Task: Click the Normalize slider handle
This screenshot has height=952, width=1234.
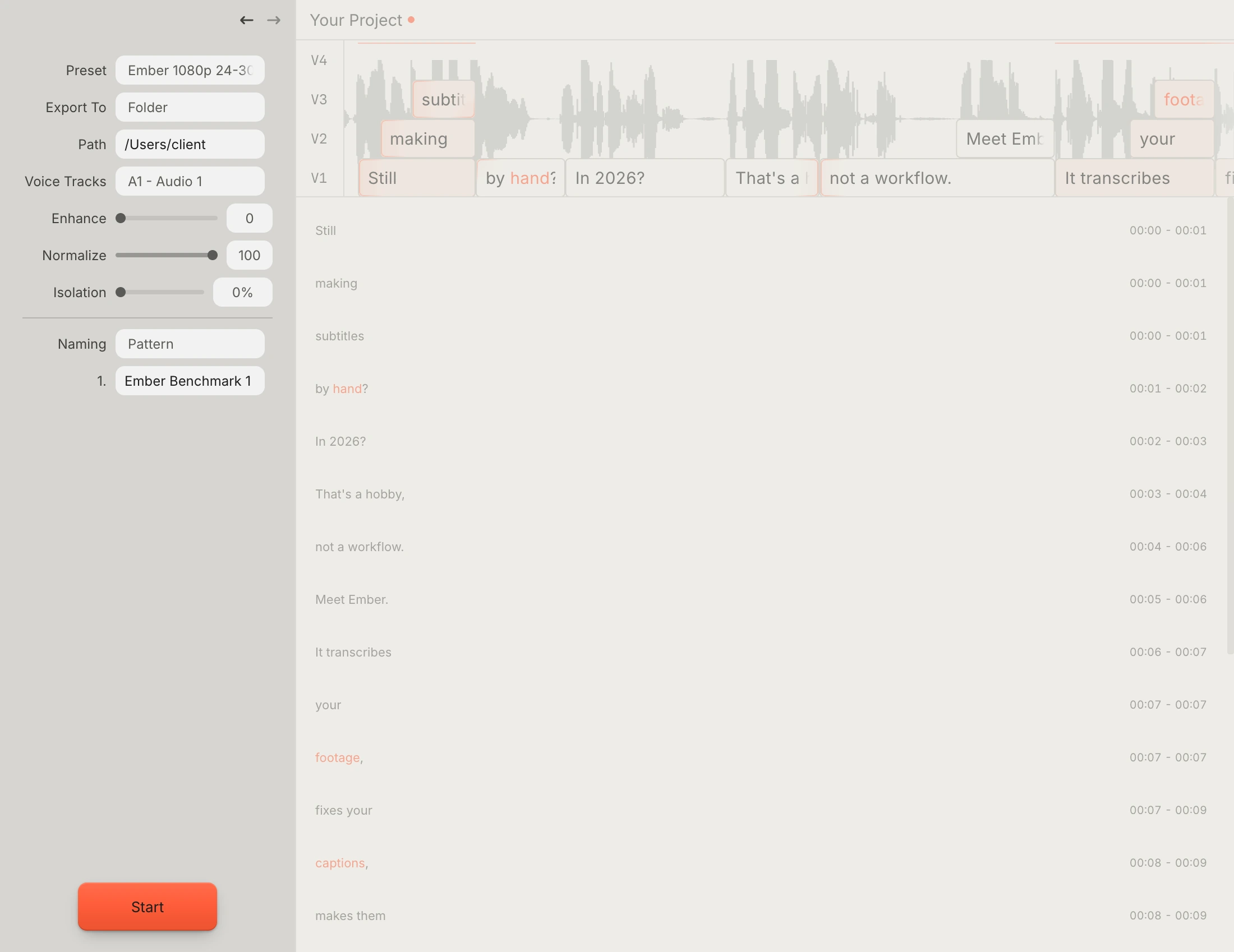Action: click(x=213, y=255)
